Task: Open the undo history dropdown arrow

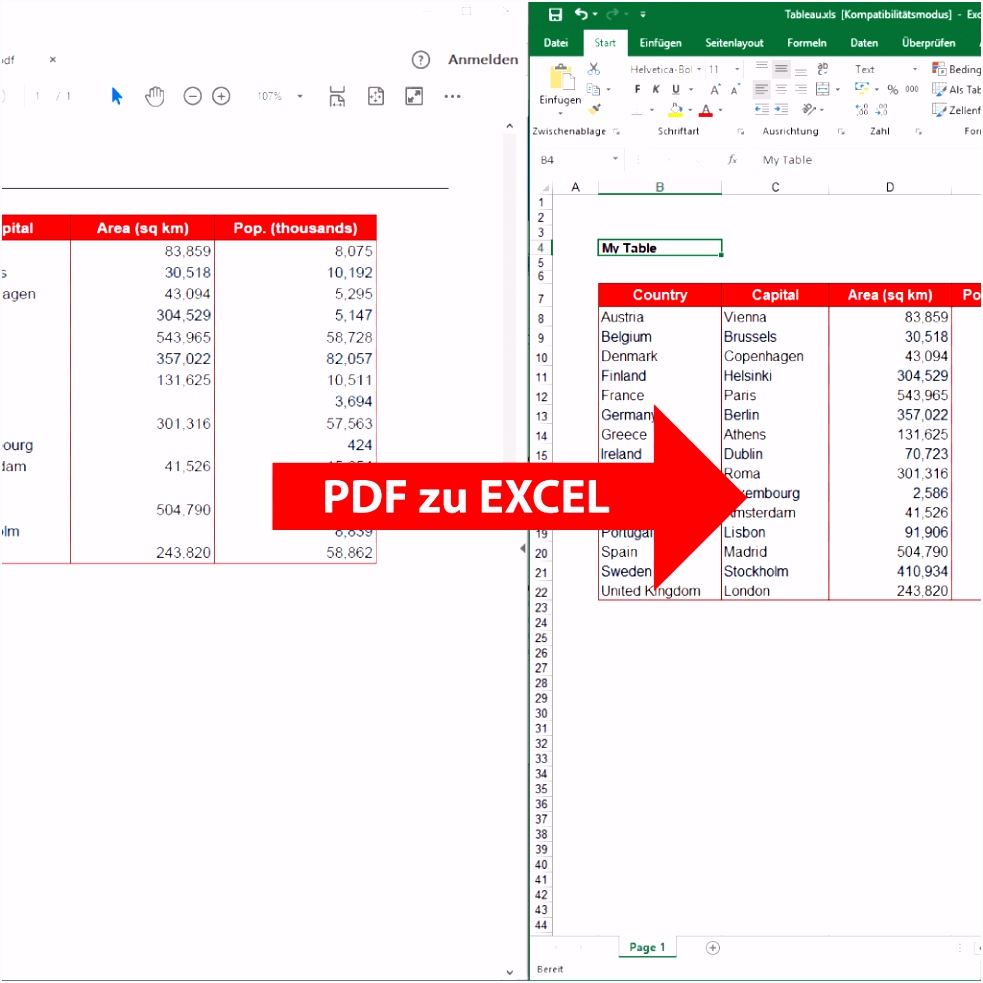Action: 594,14
